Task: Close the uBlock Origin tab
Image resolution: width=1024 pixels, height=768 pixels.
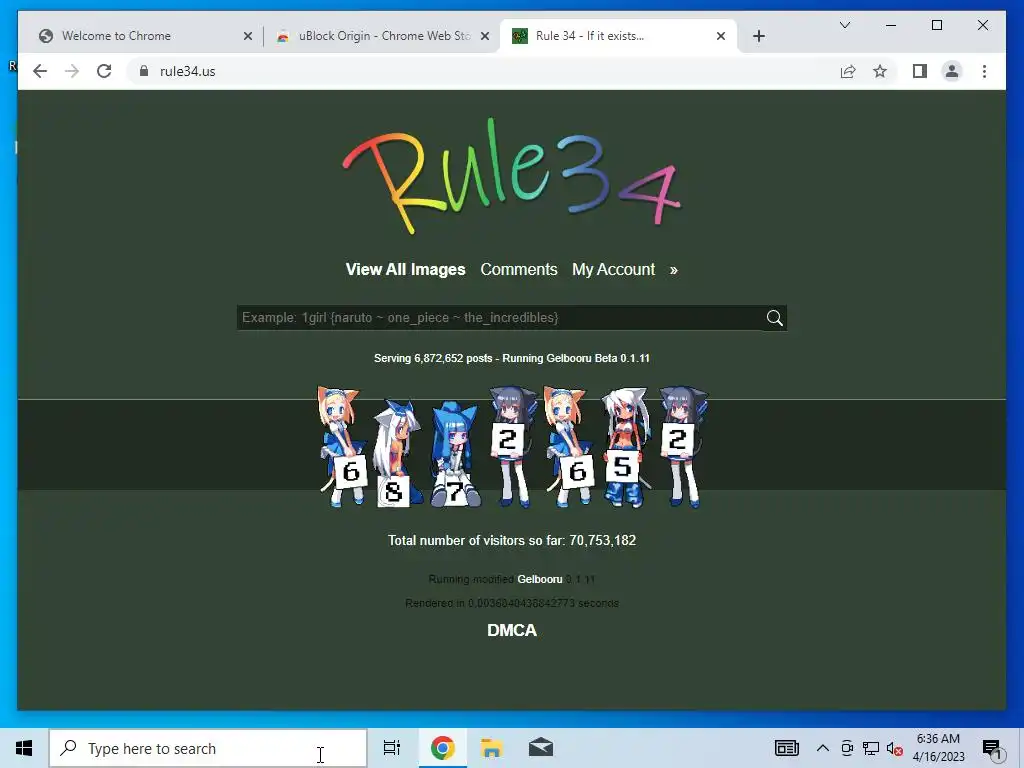Action: pyautogui.click(x=485, y=36)
